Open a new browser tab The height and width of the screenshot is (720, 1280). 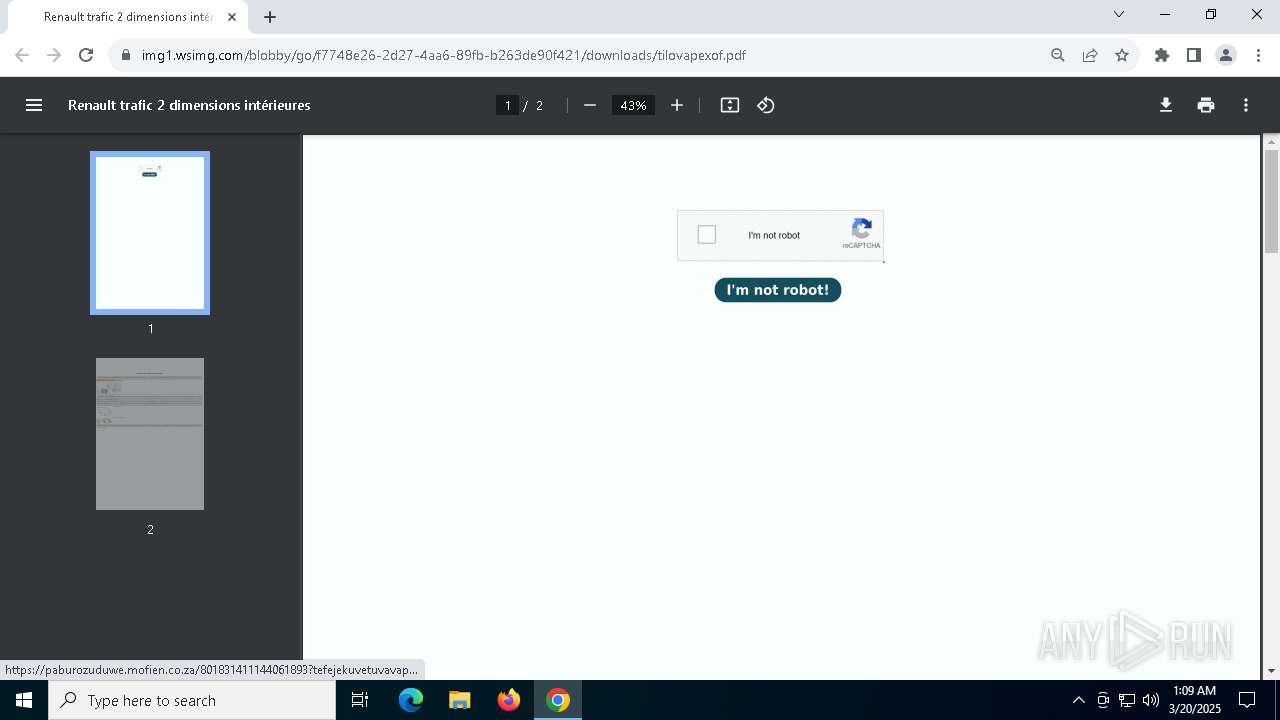(270, 17)
